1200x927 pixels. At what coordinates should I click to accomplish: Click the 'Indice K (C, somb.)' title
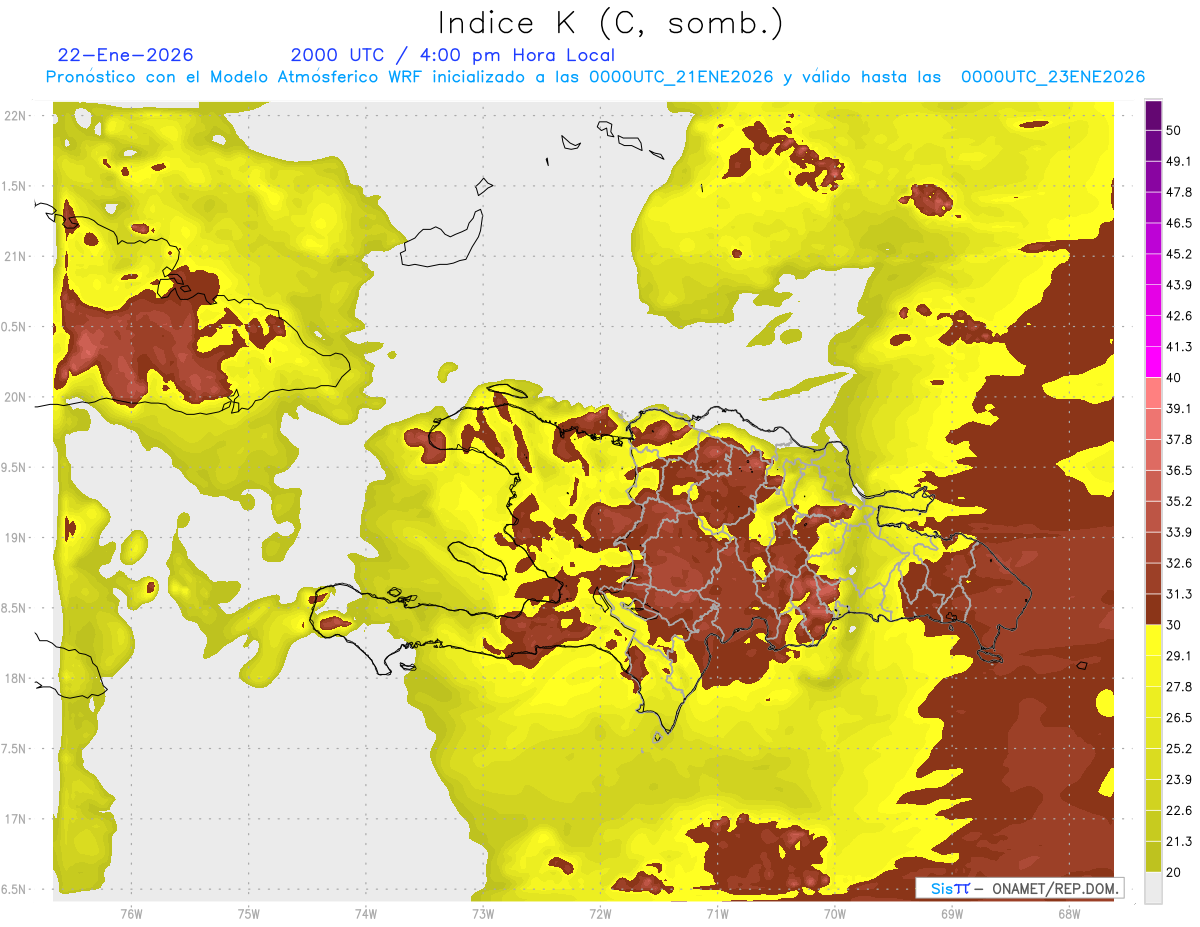pos(610,23)
